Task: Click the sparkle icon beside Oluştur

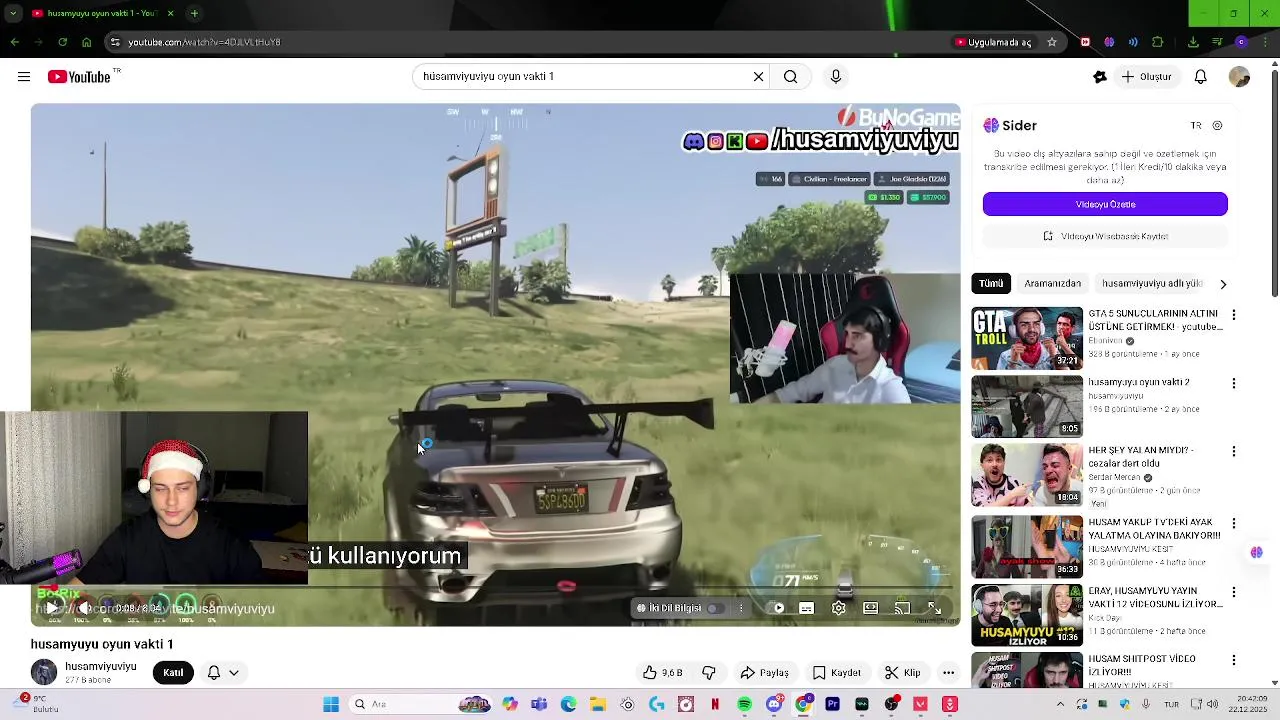Action: 1100,77
